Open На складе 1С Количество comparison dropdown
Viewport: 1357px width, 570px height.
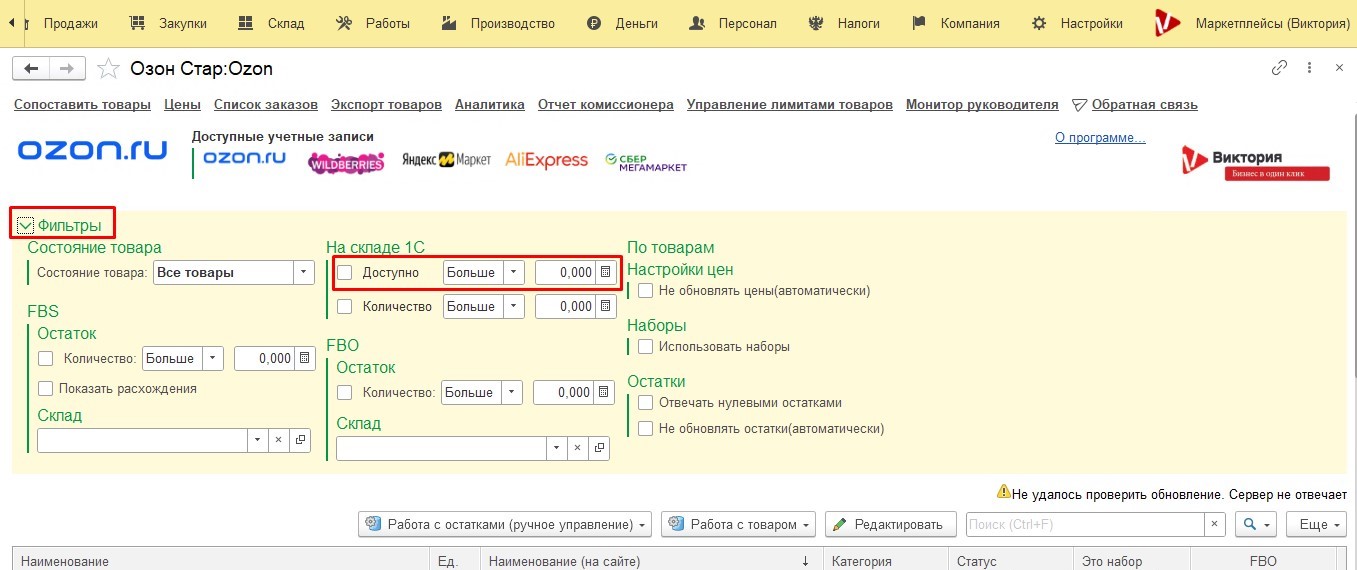coord(513,306)
